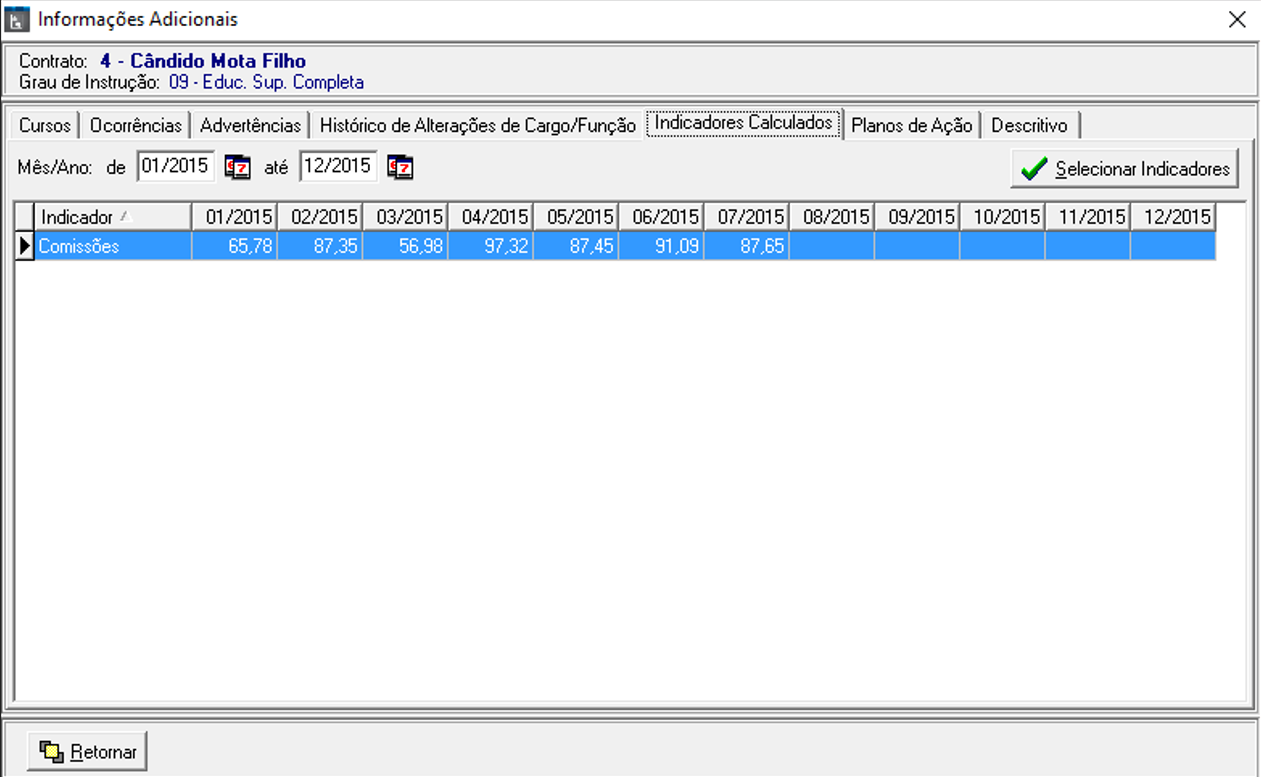Click the Retornar button
The height and width of the screenshot is (777, 1261).
[88, 752]
